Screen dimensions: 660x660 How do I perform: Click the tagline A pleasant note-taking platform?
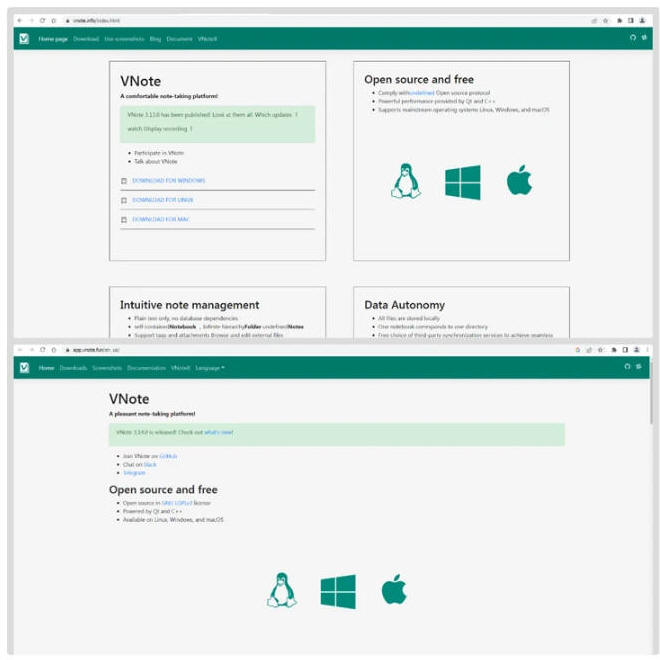coord(152,414)
